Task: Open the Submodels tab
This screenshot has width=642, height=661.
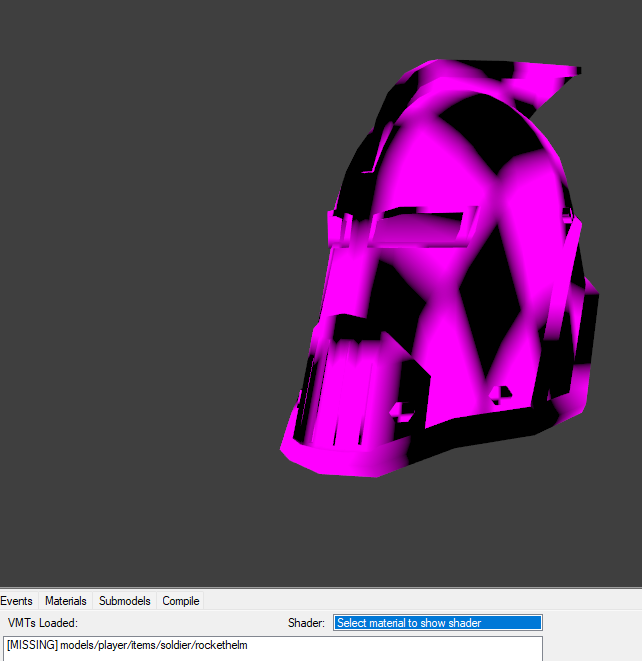Action: coord(124,601)
